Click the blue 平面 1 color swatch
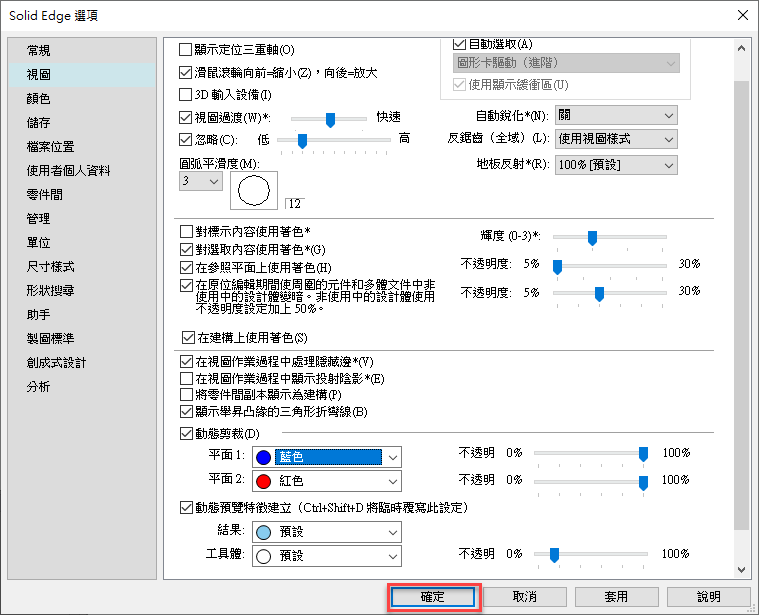 click(x=263, y=457)
